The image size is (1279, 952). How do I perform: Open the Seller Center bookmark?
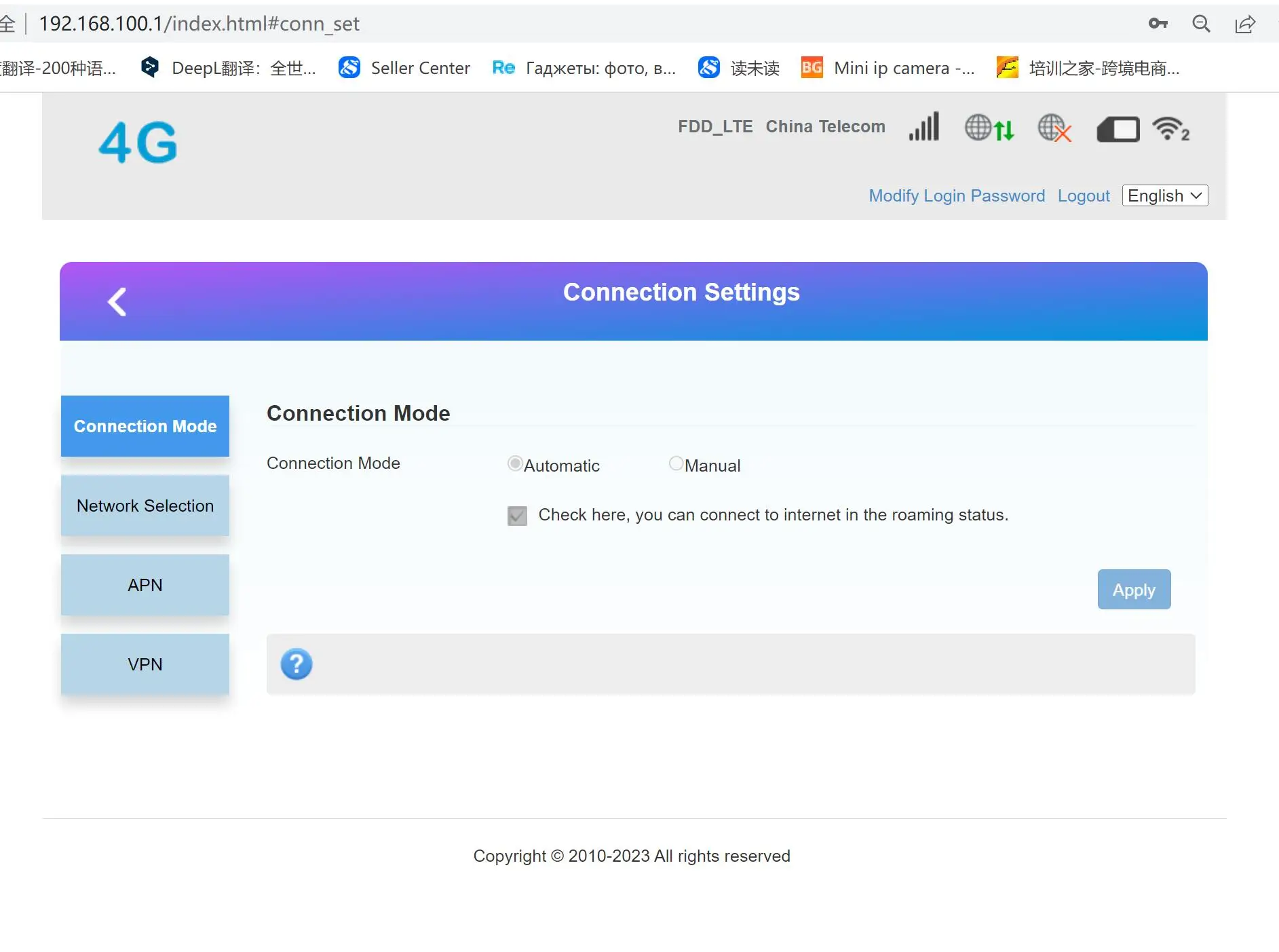coord(404,68)
